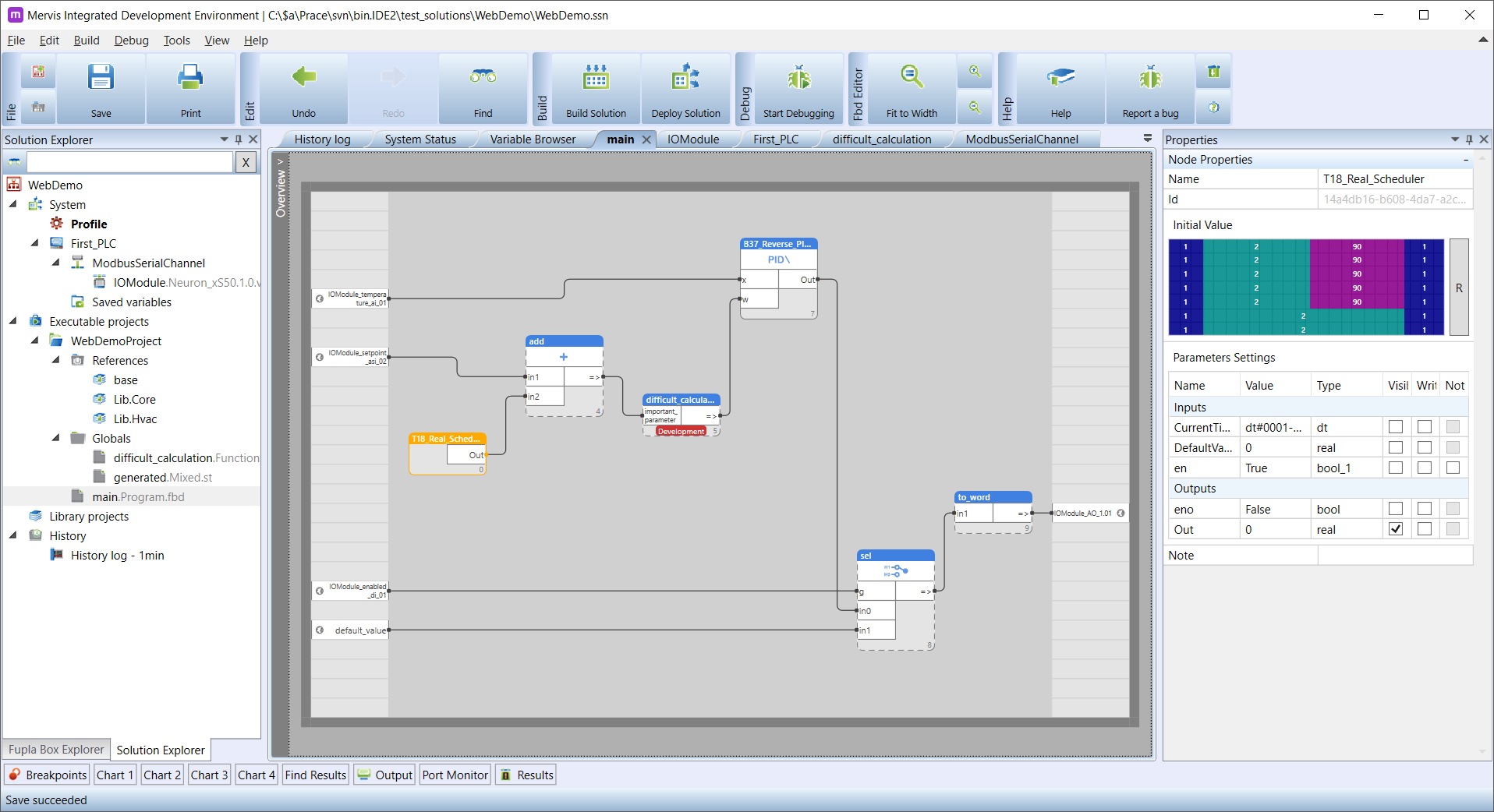Switch to the Variable Browser tab

point(533,139)
